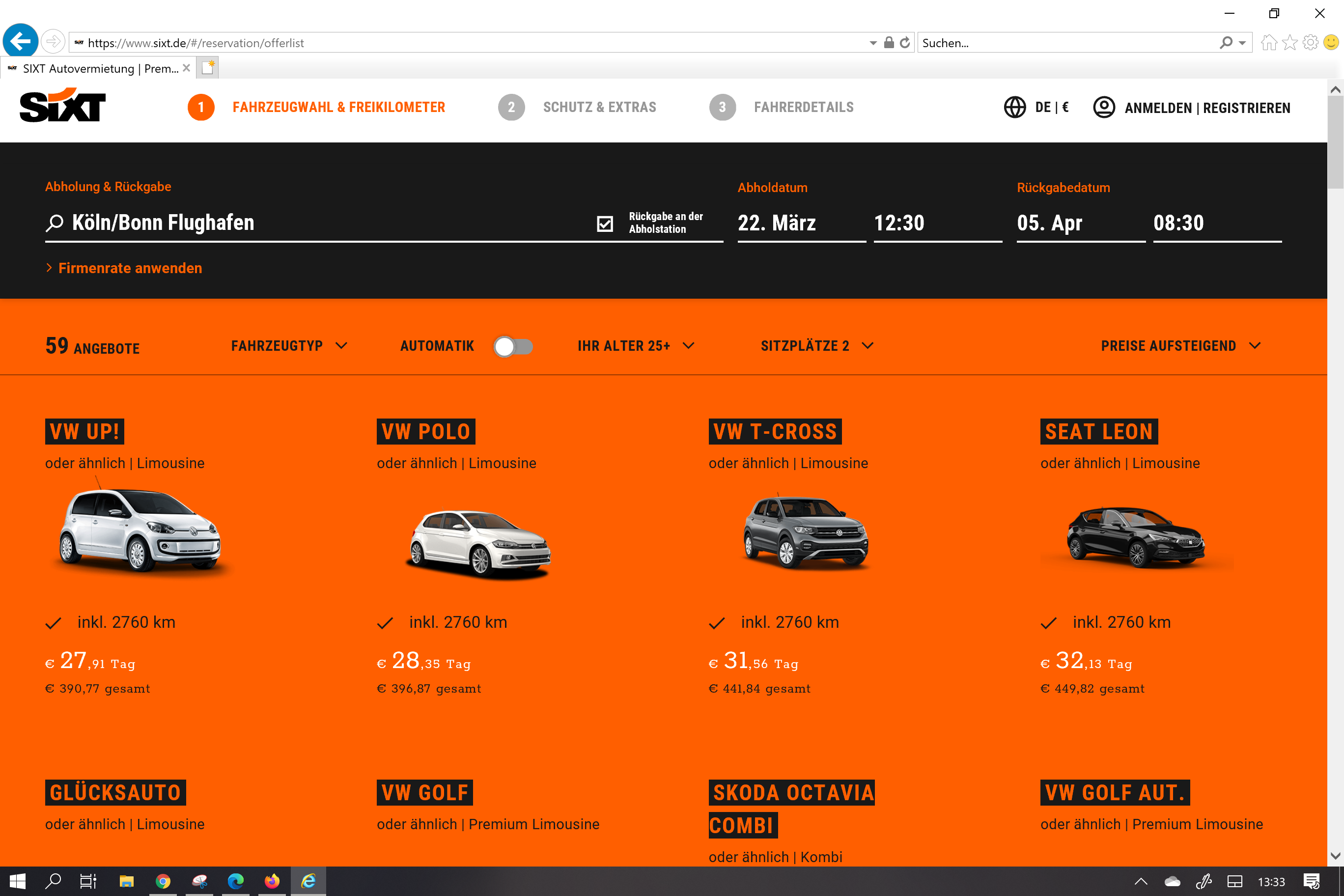Expand address bar URL dropdown arrow
This screenshot has width=1344, height=896.
[x=872, y=43]
